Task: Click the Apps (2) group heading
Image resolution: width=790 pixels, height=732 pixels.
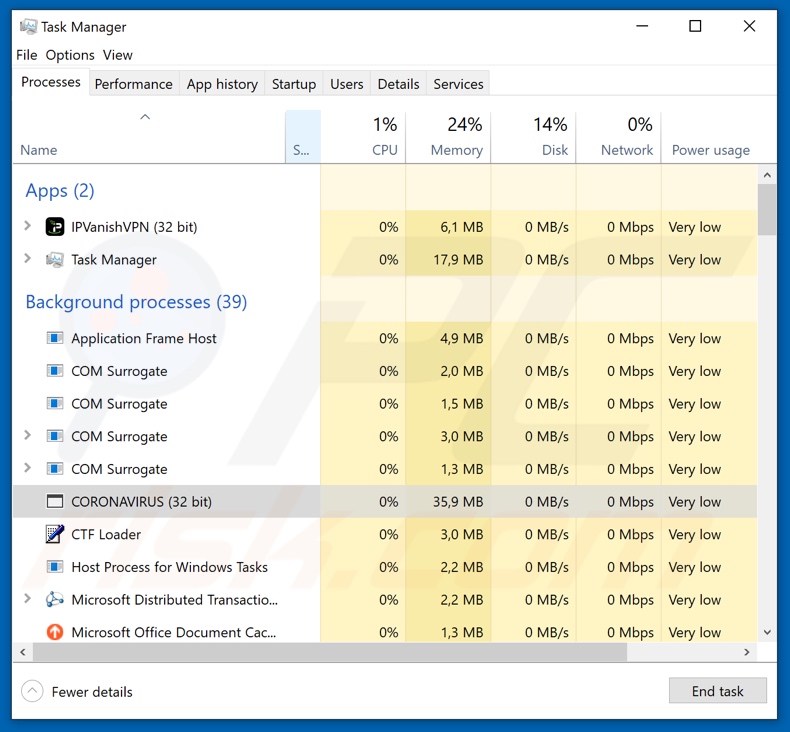Action: pos(60,191)
